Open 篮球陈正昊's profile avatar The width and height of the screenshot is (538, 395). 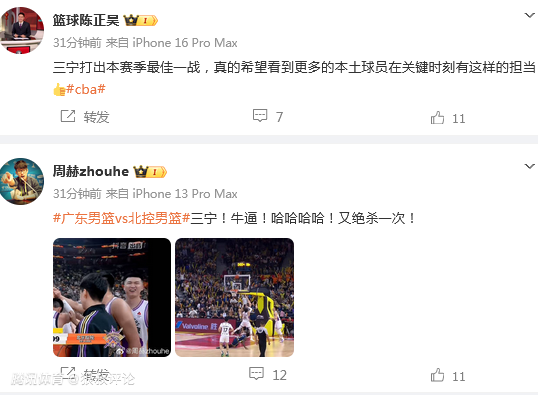[22, 31]
